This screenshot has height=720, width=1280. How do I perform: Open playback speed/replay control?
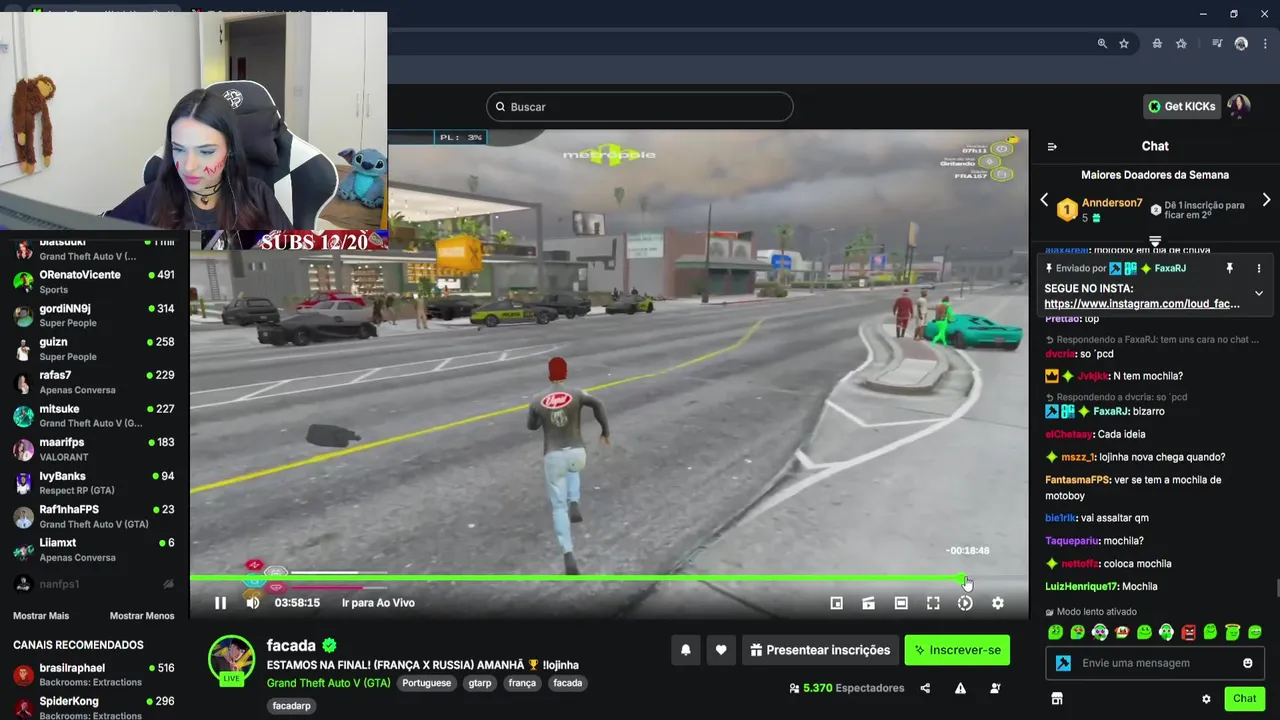tap(965, 603)
